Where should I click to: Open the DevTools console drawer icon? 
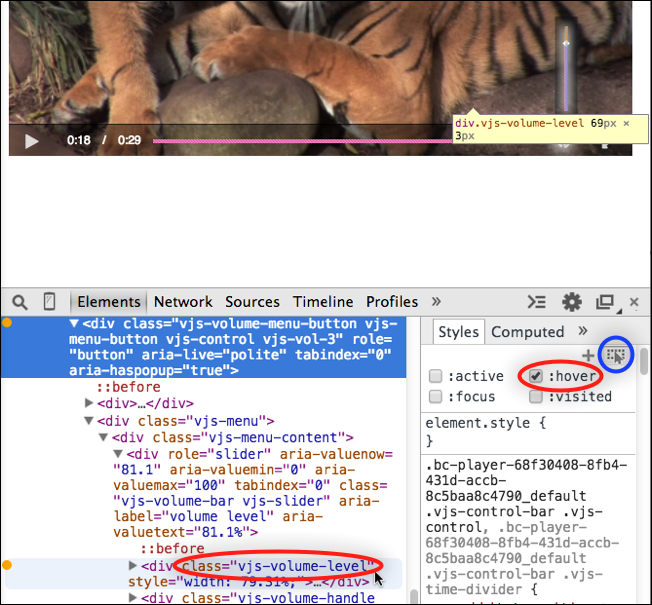pos(537,302)
